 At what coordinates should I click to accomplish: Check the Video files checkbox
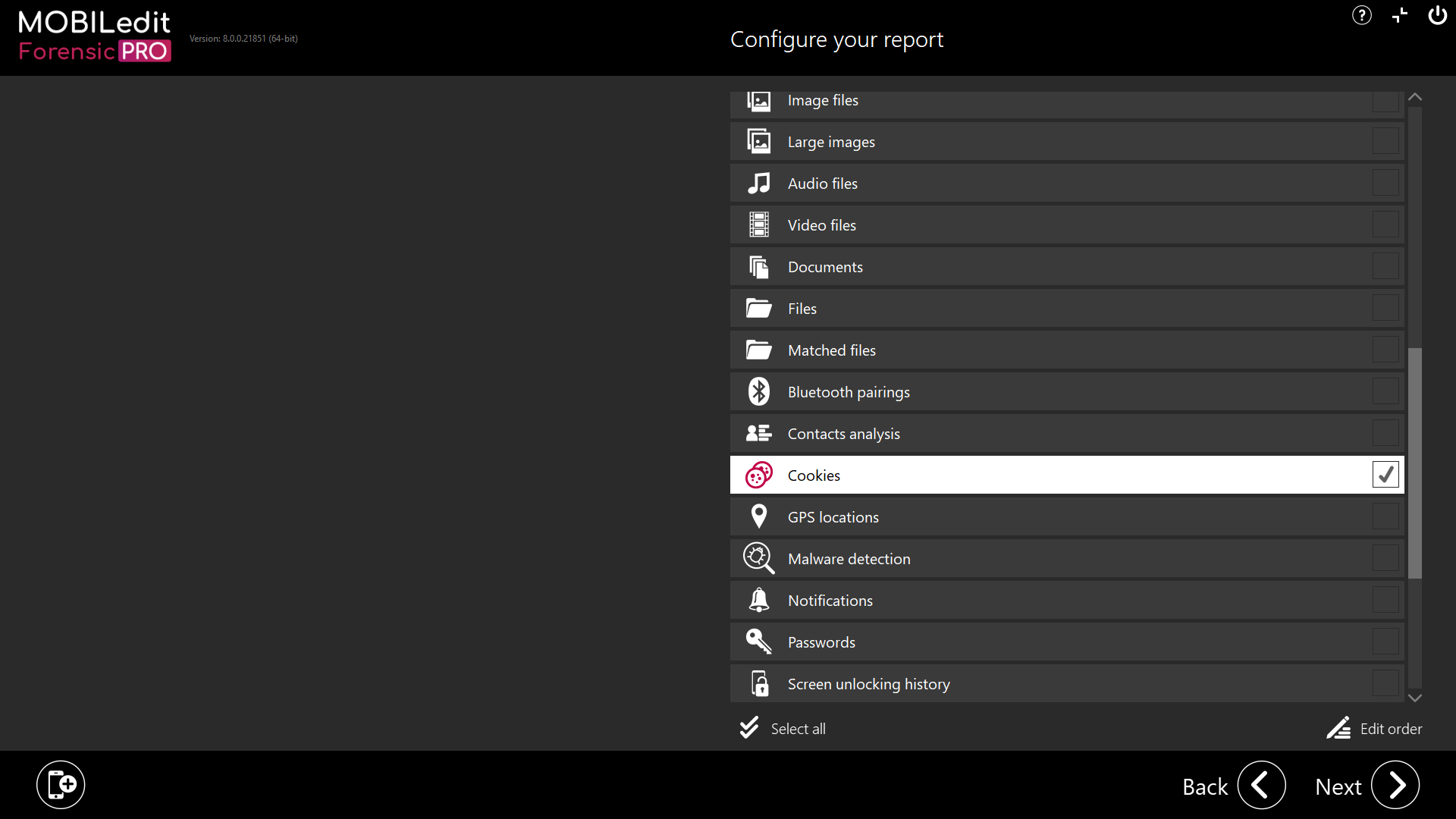pyautogui.click(x=1385, y=224)
